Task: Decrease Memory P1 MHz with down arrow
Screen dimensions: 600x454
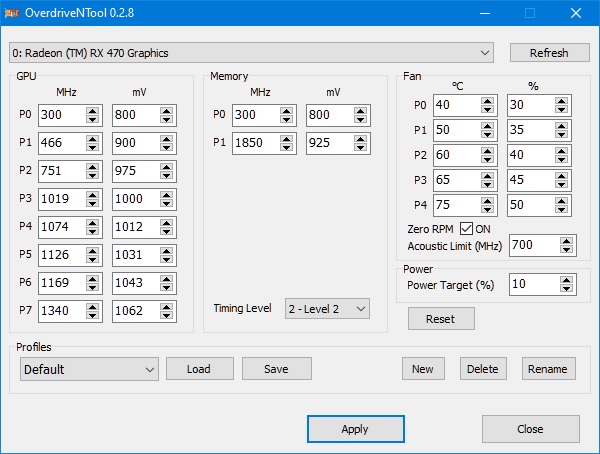Action: pos(286,147)
